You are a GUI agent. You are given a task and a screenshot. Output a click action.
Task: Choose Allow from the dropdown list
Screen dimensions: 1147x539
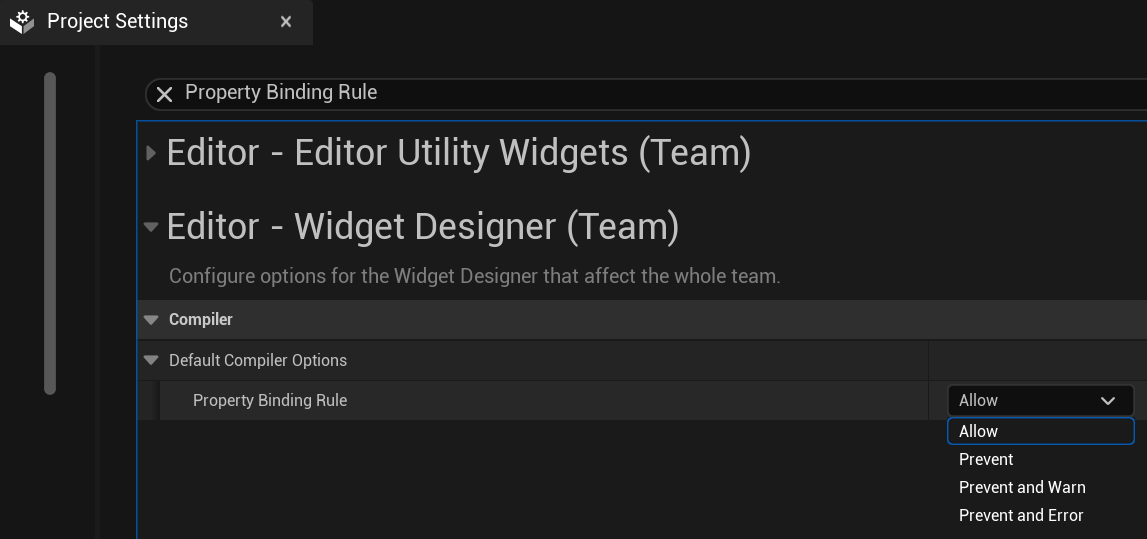979,431
